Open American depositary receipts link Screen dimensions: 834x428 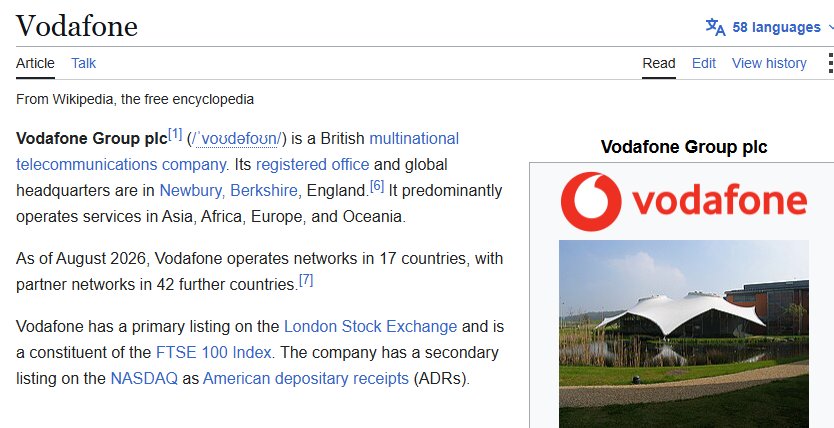pyautogui.click(x=306, y=379)
